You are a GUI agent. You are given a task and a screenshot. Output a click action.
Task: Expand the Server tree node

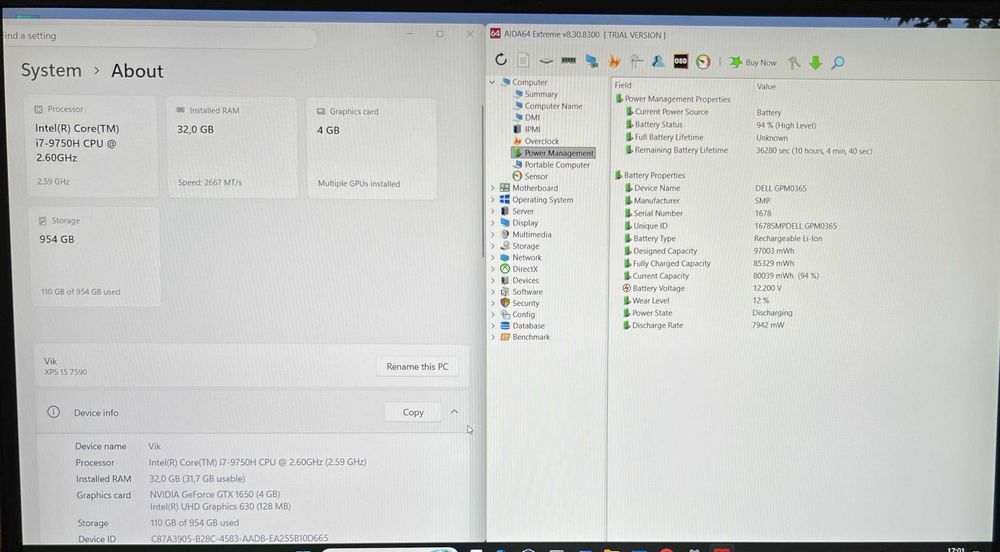point(492,211)
